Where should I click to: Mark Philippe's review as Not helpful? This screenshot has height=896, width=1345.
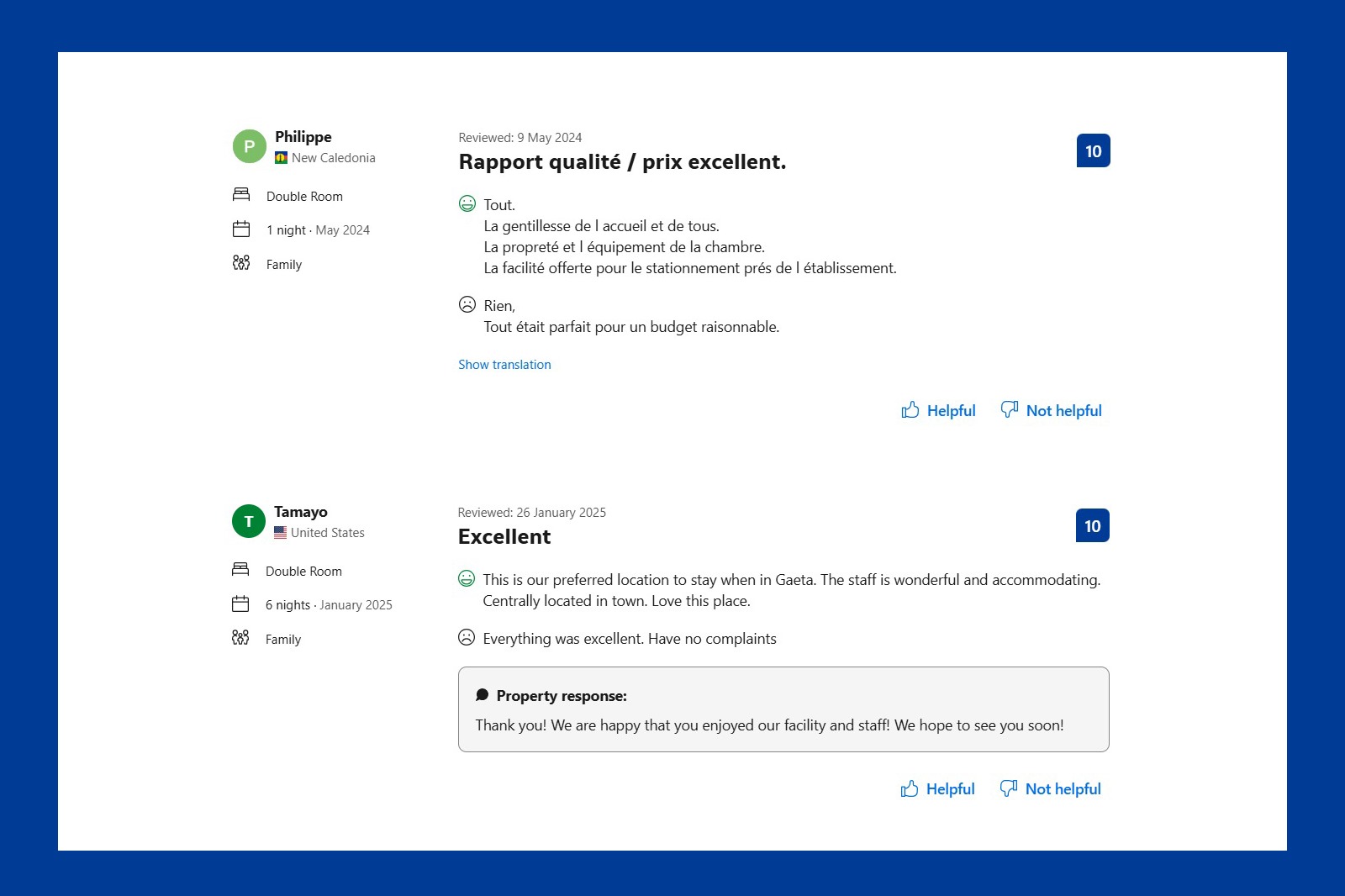click(1051, 410)
